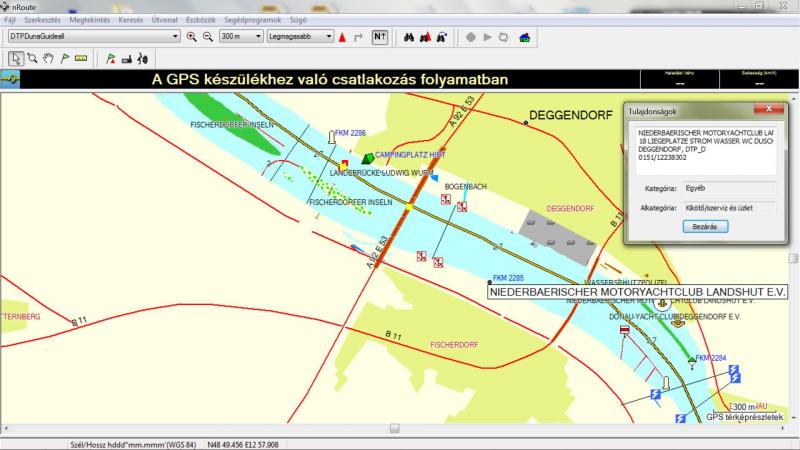800x450 pixels.
Task: Select the ruler measure tool
Action: coord(81,59)
